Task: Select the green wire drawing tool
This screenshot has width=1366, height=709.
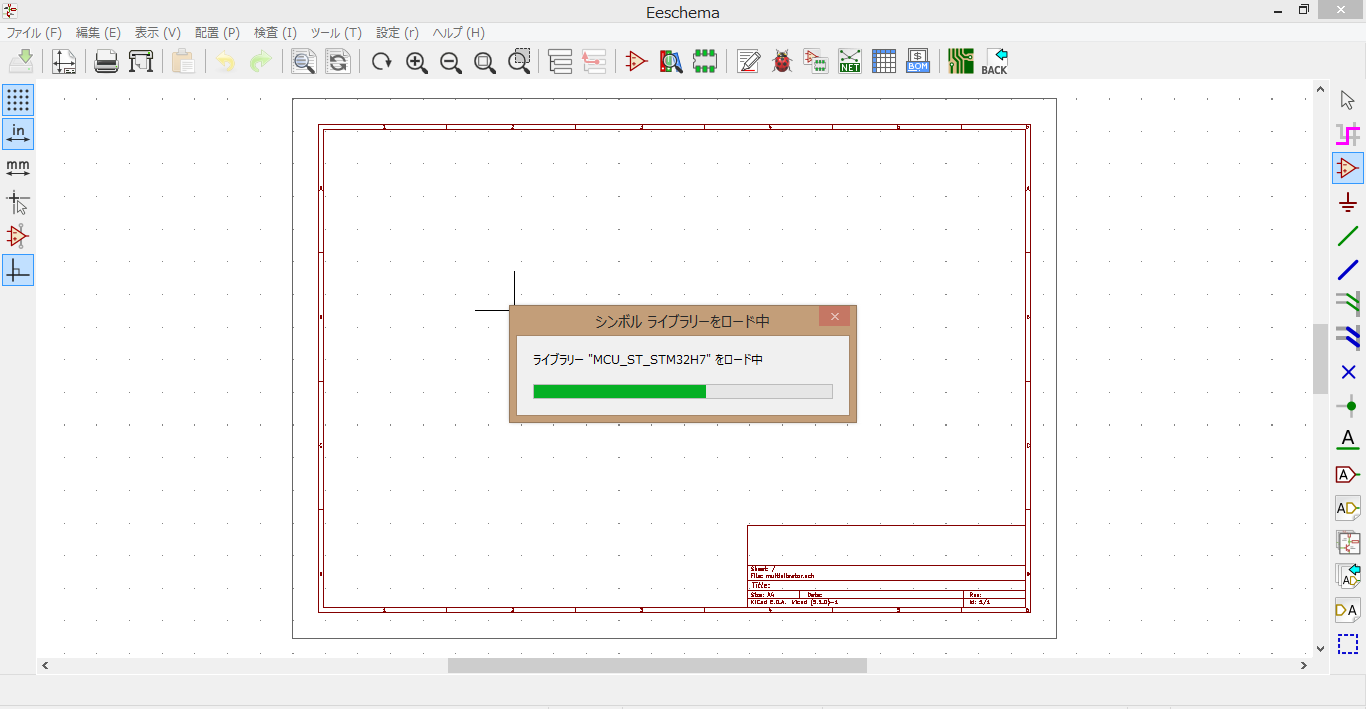Action: coord(1348,236)
